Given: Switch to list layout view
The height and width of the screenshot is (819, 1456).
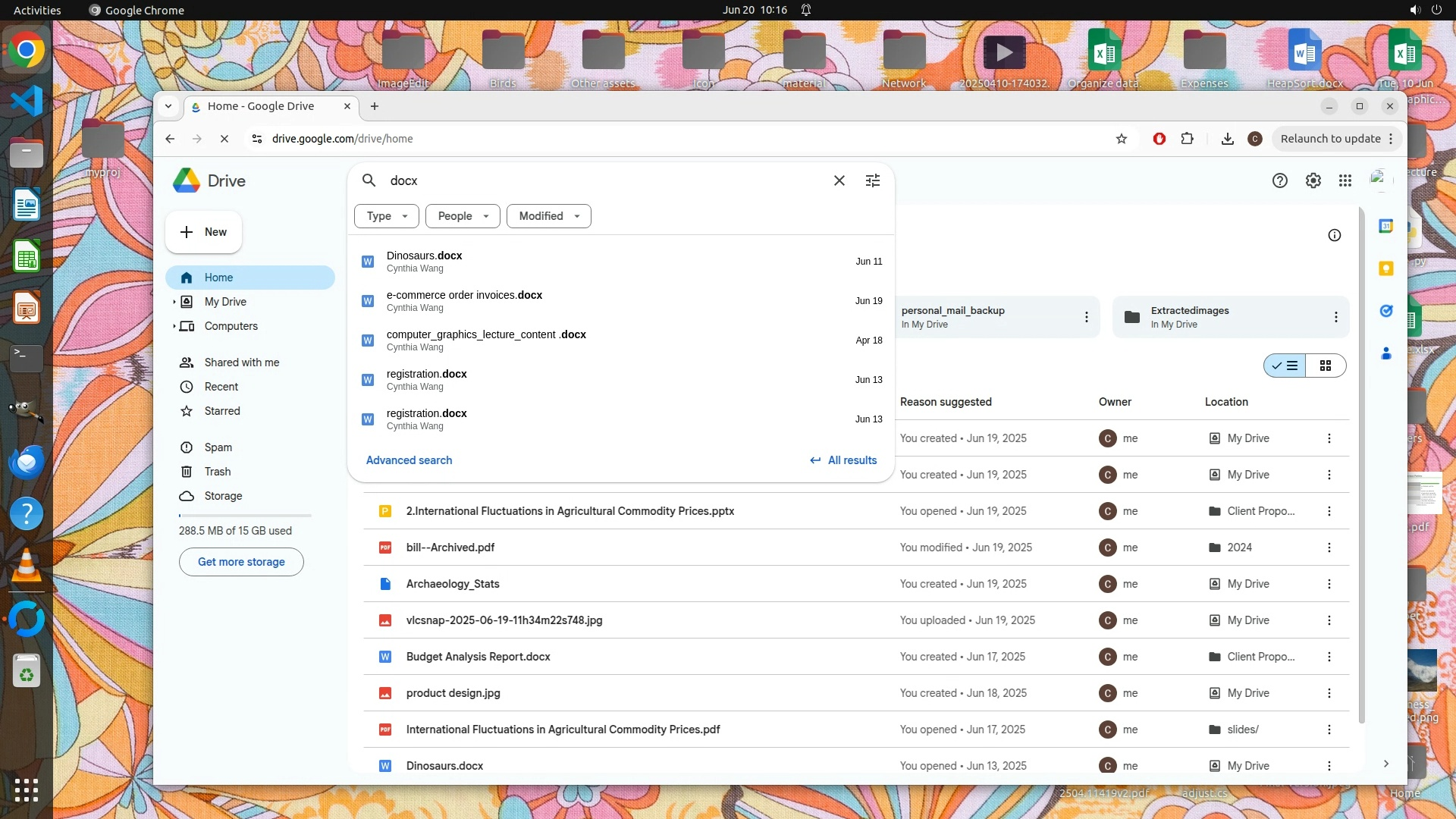Looking at the screenshot, I should click(1285, 366).
